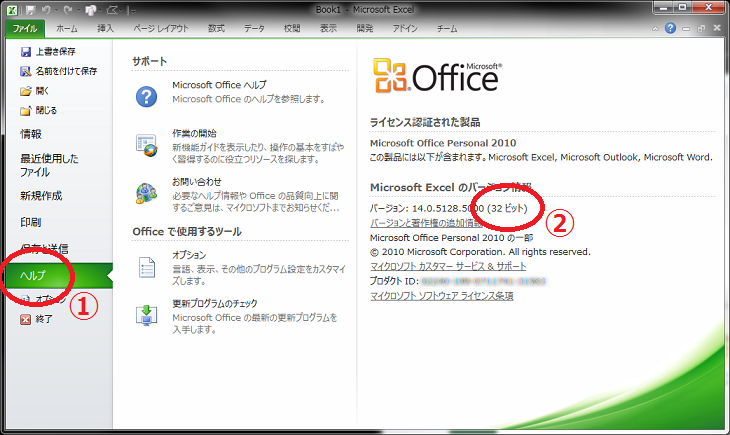Open the 情報 backstage section

click(x=31, y=134)
